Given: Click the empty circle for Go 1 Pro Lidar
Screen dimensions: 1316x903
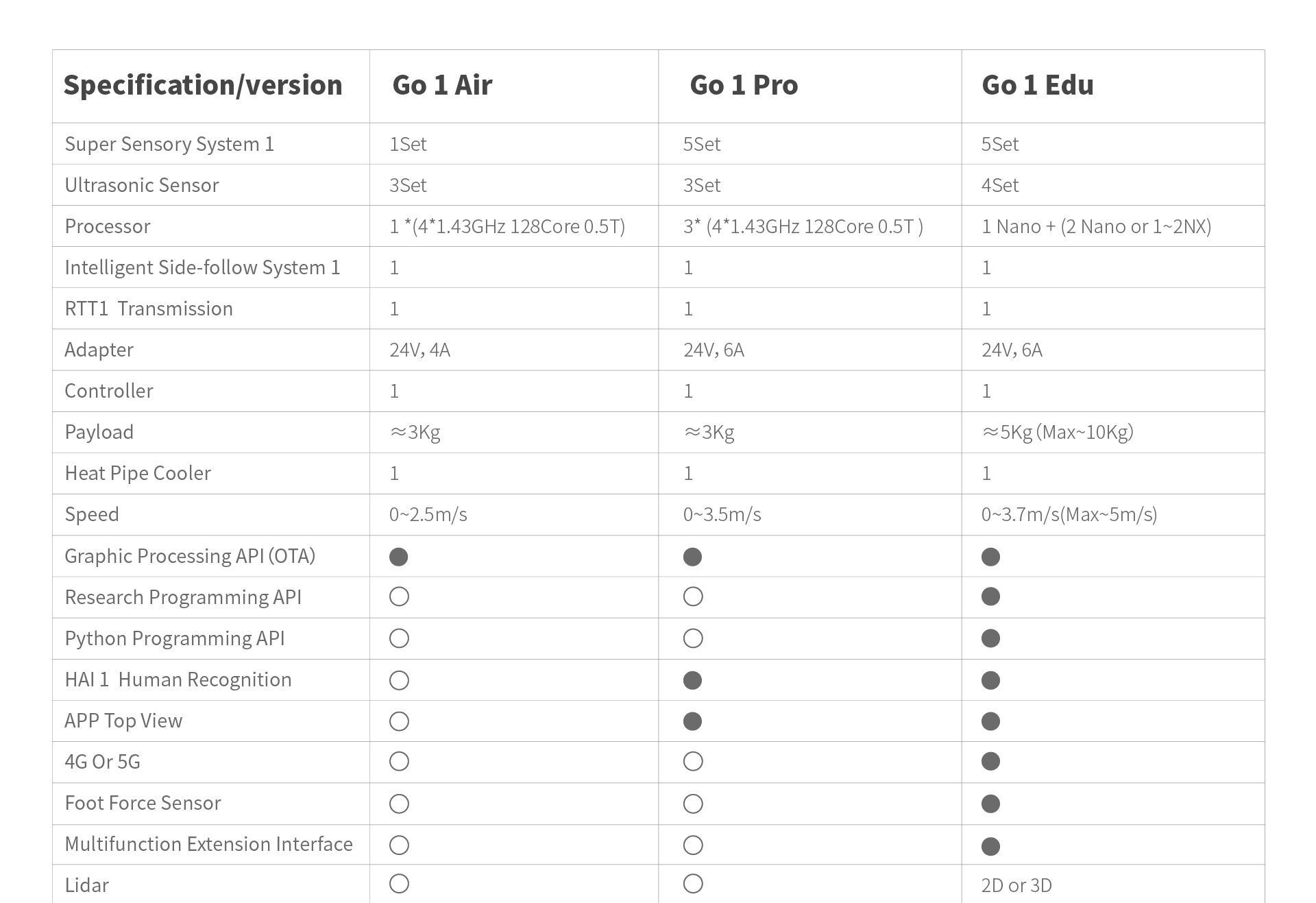Looking at the screenshot, I should (693, 884).
